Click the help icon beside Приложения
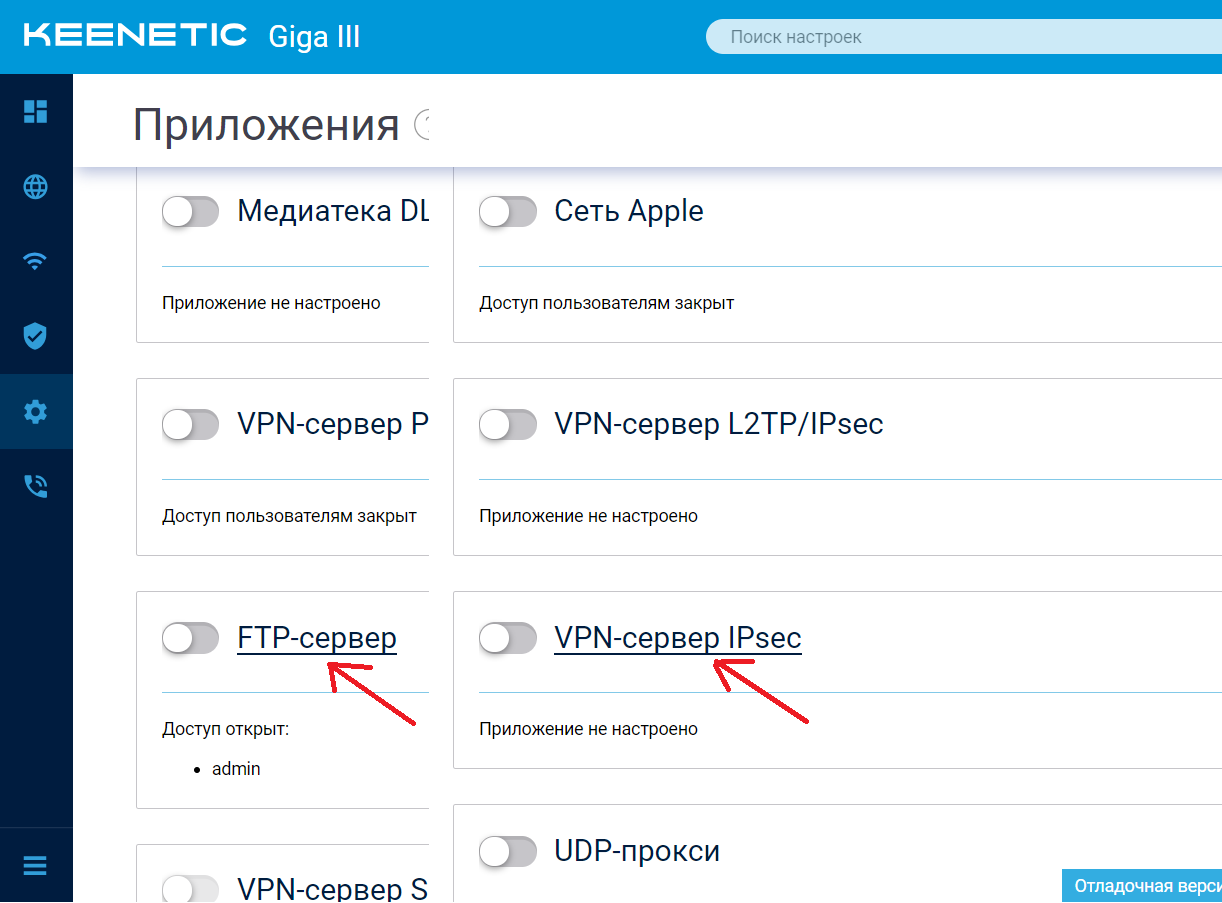1222x903 pixels. (422, 126)
